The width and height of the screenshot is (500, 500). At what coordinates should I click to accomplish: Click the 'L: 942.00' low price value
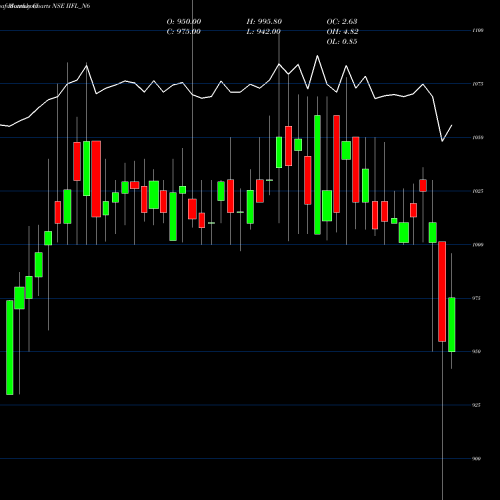pyautogui.click(x=263, y=32)
